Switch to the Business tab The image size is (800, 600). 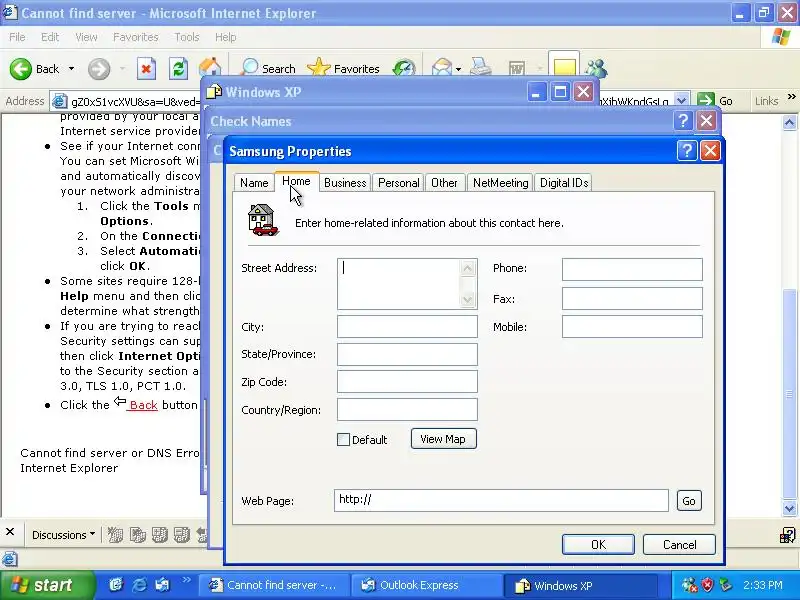[x=345, y=183]
